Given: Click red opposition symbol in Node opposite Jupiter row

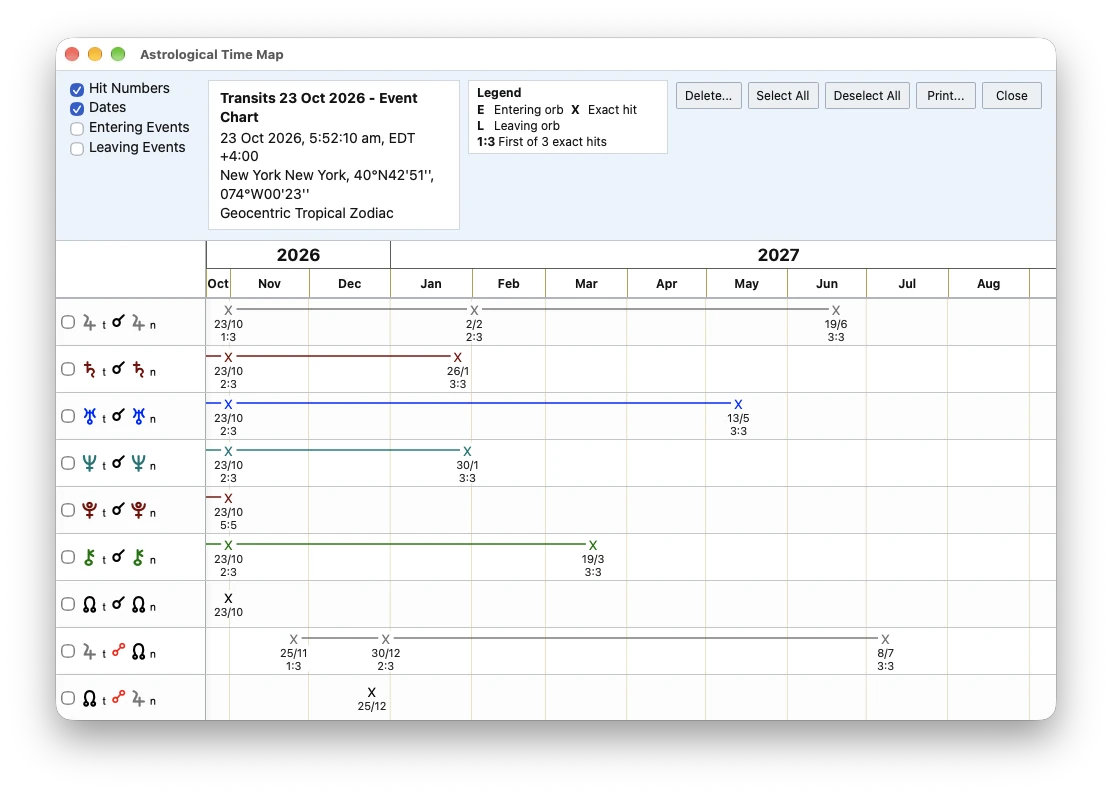Looking at the screenshot, I should coord(118,697).
